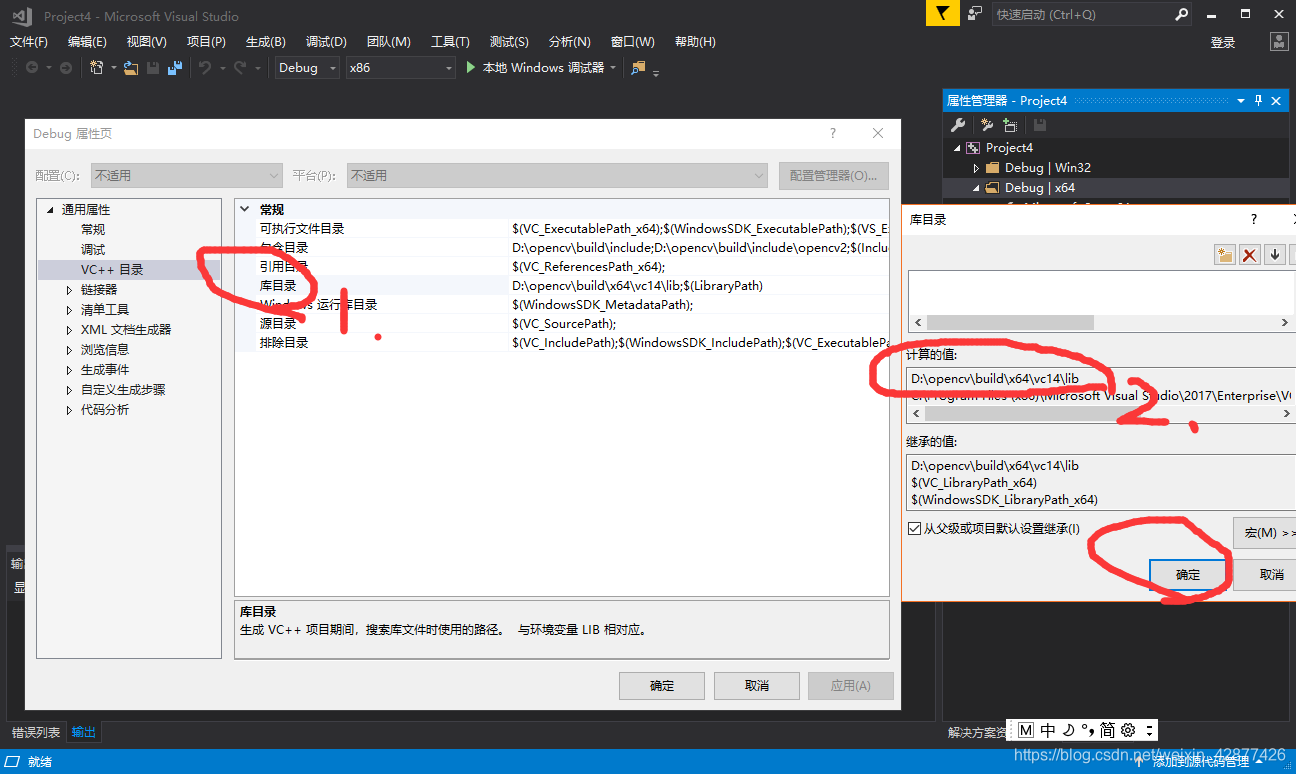Click the open file toolbar icon
This screenshot has width=1296, height=774.
(131, 68)
